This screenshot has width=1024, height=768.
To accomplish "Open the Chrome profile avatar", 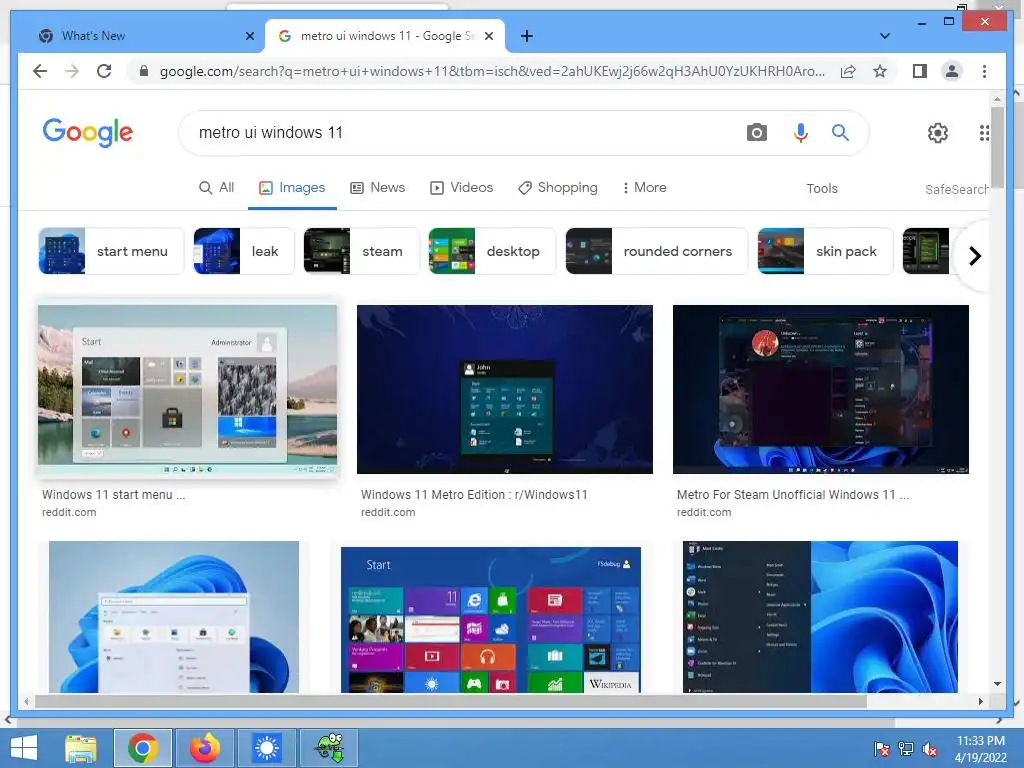I will (952, 71).
